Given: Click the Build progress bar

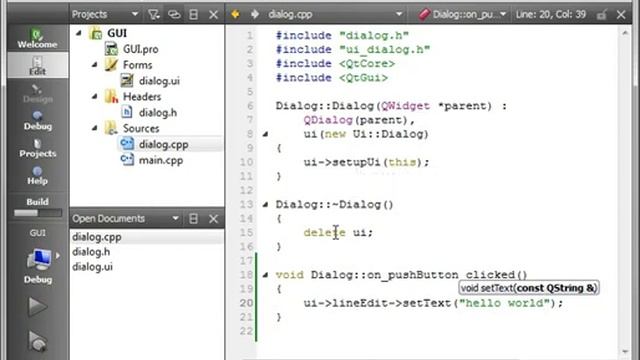Looking at the screenshot, I should [38, 213].
